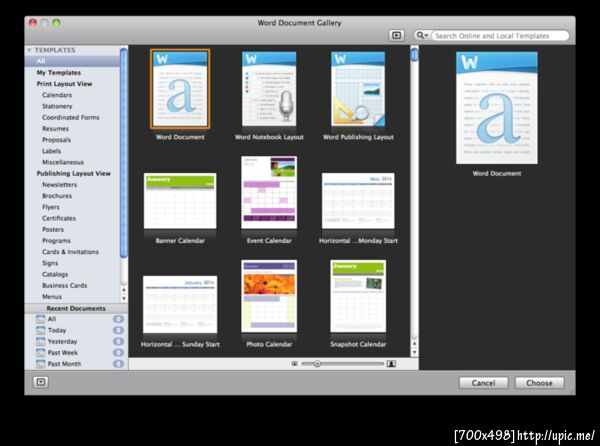
Task: Click the gallery scroll down arrow
Action: pos(414,352)
